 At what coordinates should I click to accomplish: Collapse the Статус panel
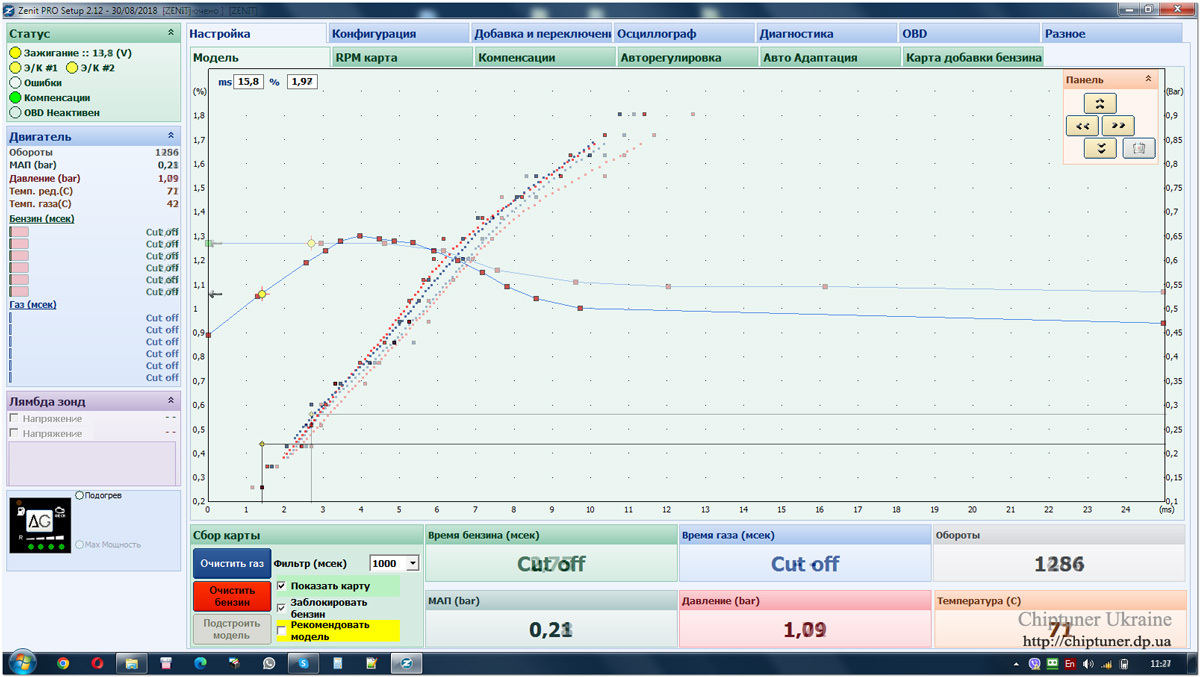tap(171, 33)
